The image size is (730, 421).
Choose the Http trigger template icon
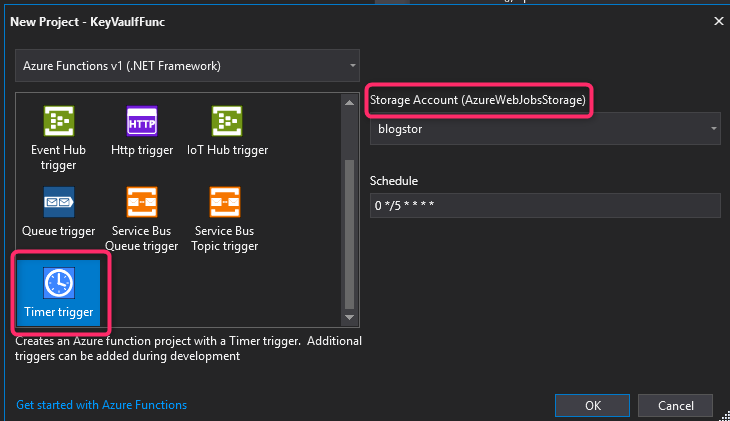pos(142,121)
